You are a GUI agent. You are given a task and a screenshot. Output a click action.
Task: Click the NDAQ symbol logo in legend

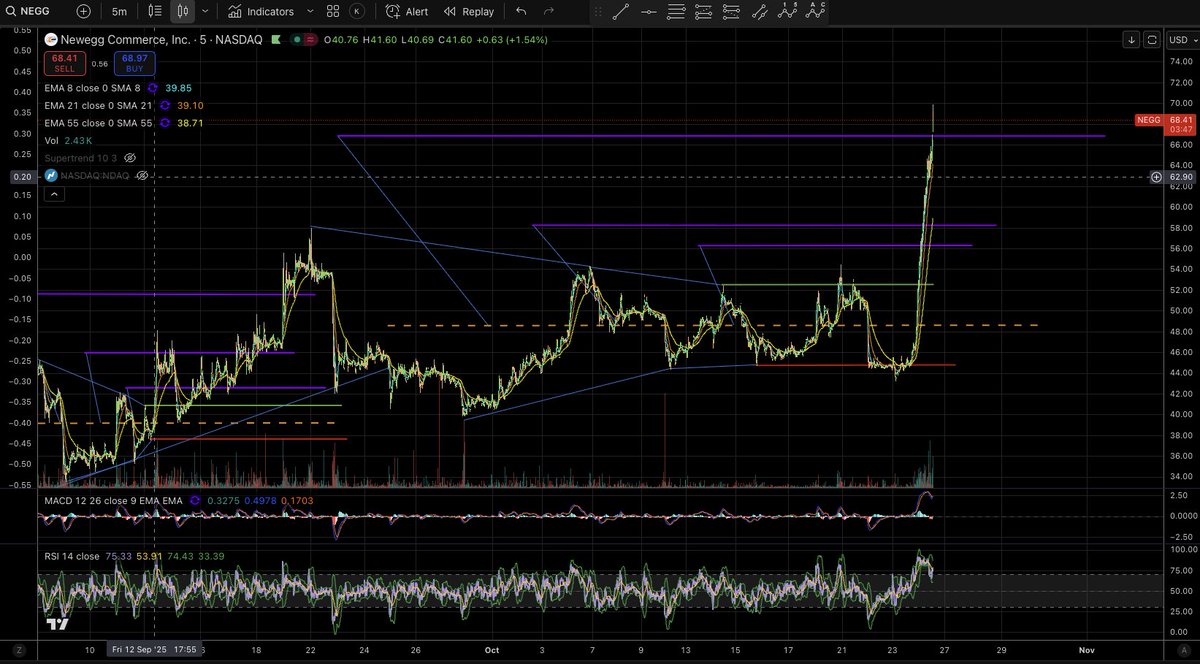click(51, 175)
